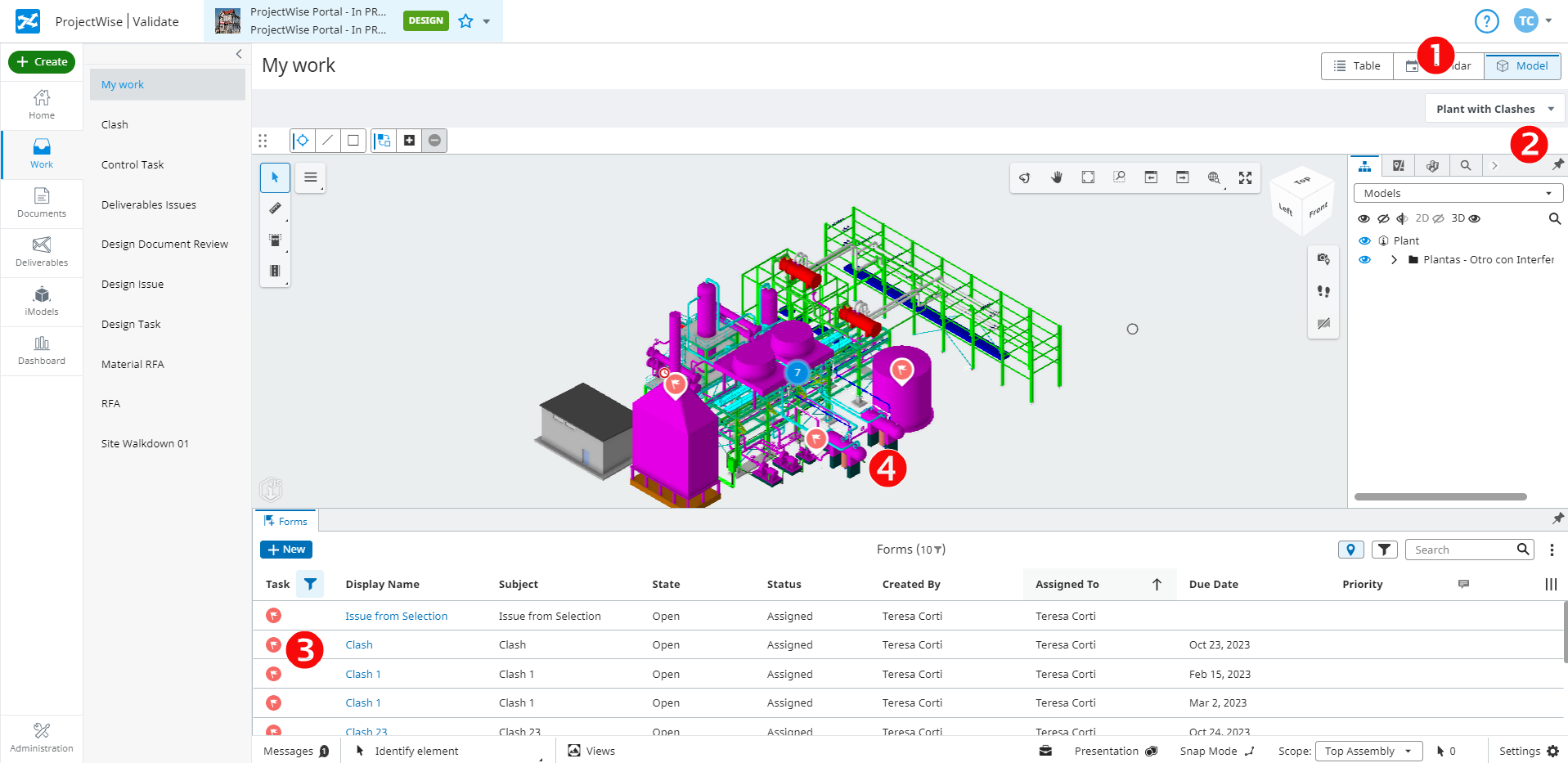Toggle visibility of Plant model

(x=1364, y=240)
